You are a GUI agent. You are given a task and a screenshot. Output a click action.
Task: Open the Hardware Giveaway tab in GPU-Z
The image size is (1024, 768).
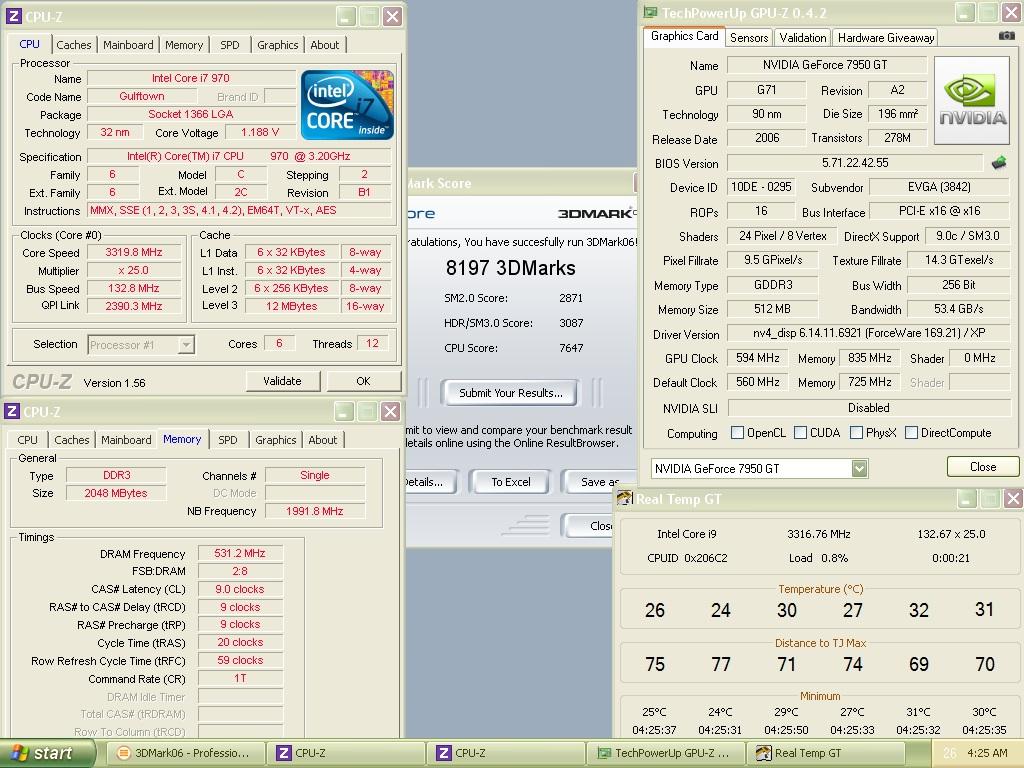(886, 38)
